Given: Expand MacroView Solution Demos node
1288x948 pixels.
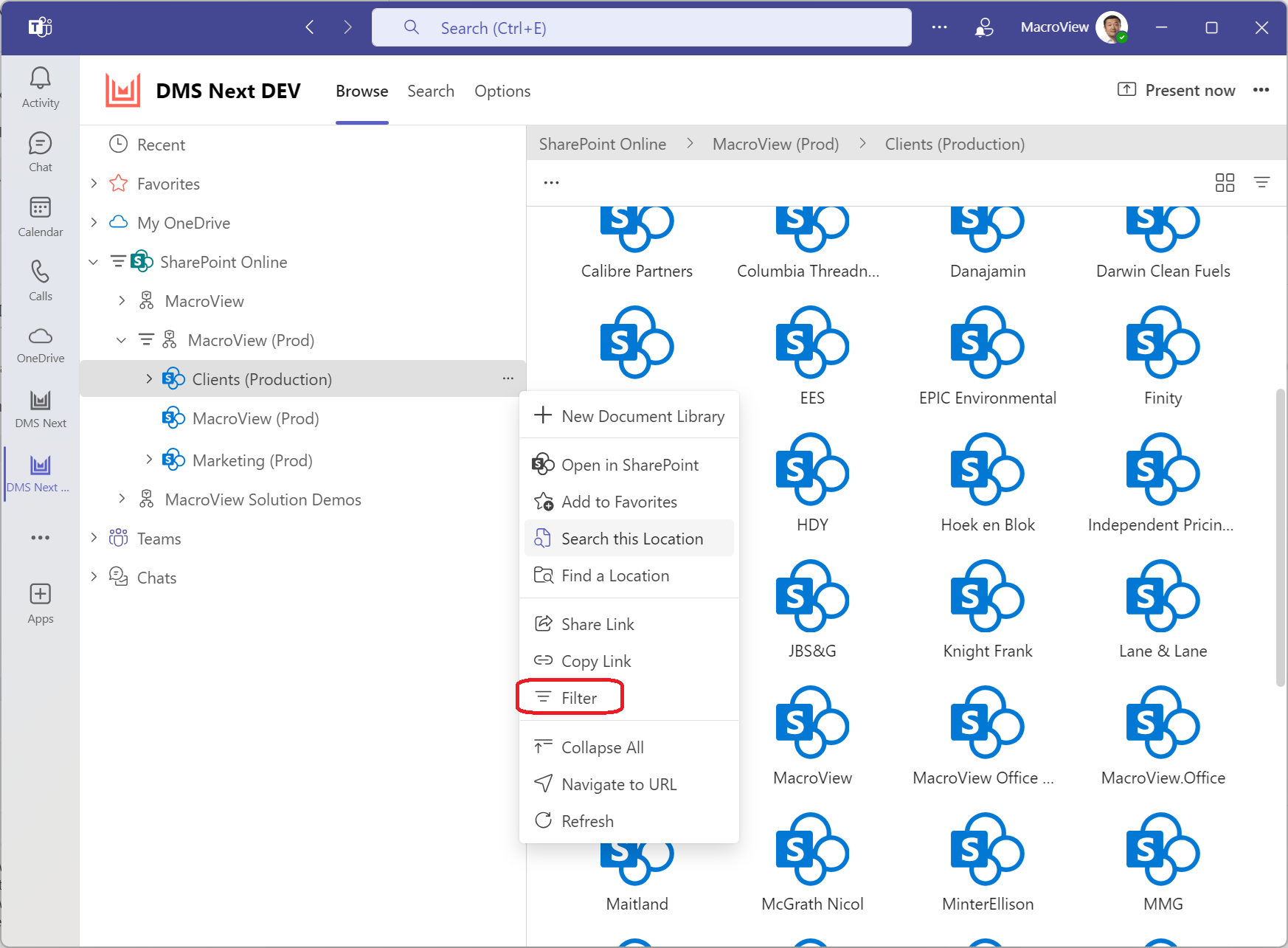Looking at the screenshot, I should [x=122, y=499].
